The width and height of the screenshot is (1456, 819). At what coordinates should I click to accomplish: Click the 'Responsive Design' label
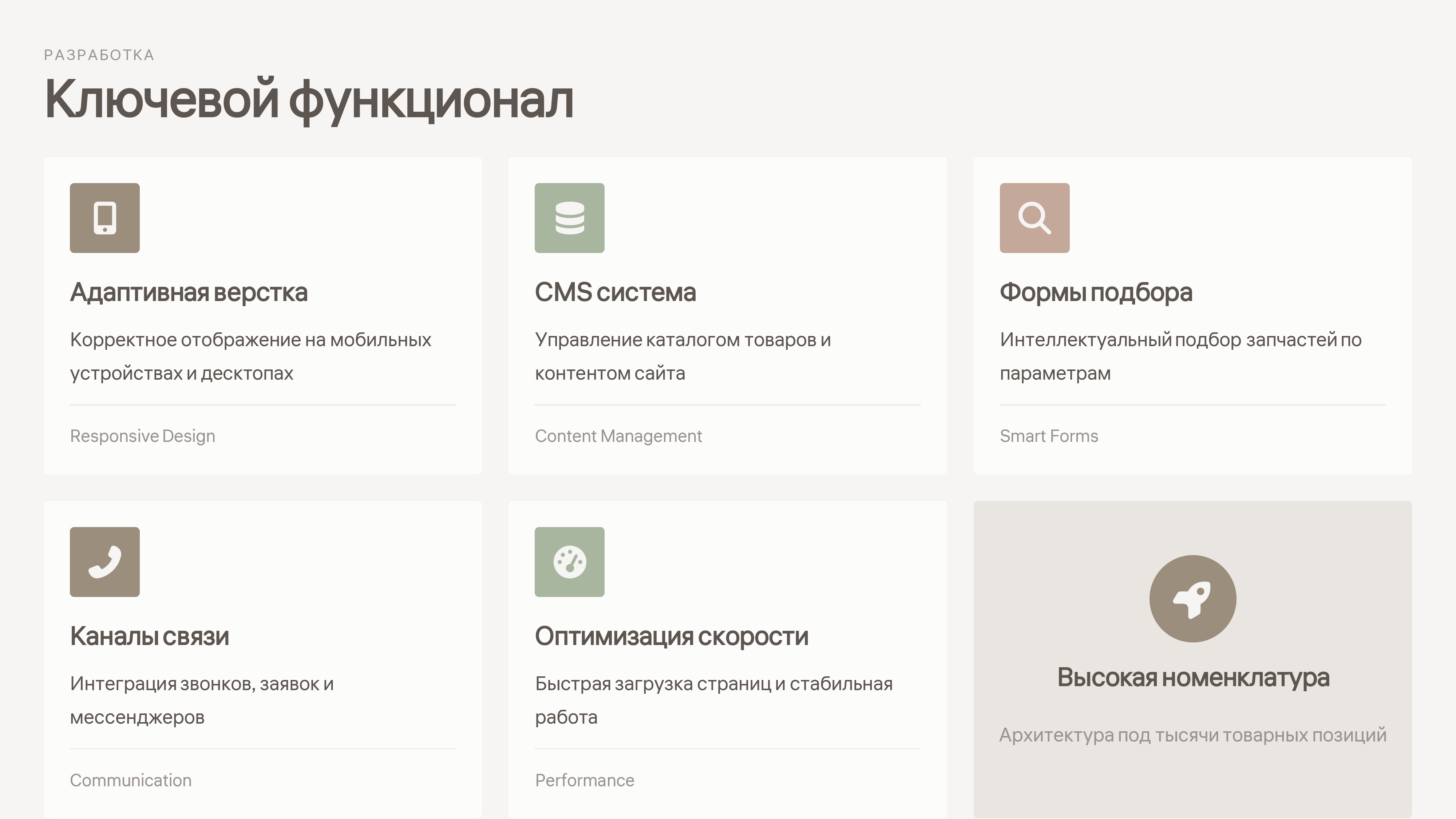click(142, 436)
